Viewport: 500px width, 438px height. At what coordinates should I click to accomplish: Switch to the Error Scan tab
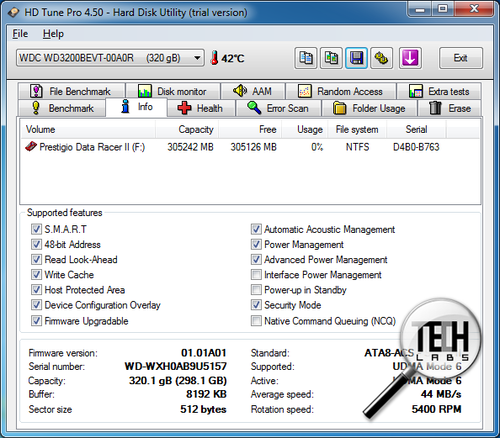pos(279,108)
